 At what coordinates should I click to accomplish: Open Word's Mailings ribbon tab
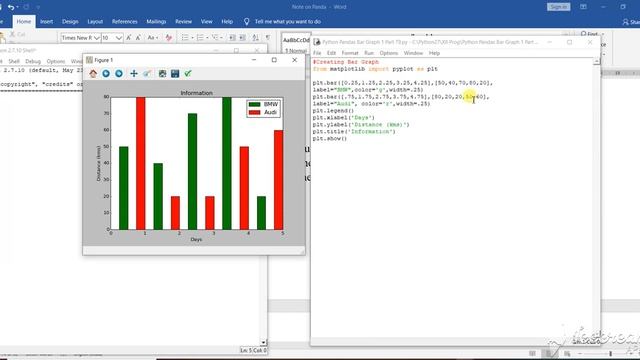[x=156, y=21]
